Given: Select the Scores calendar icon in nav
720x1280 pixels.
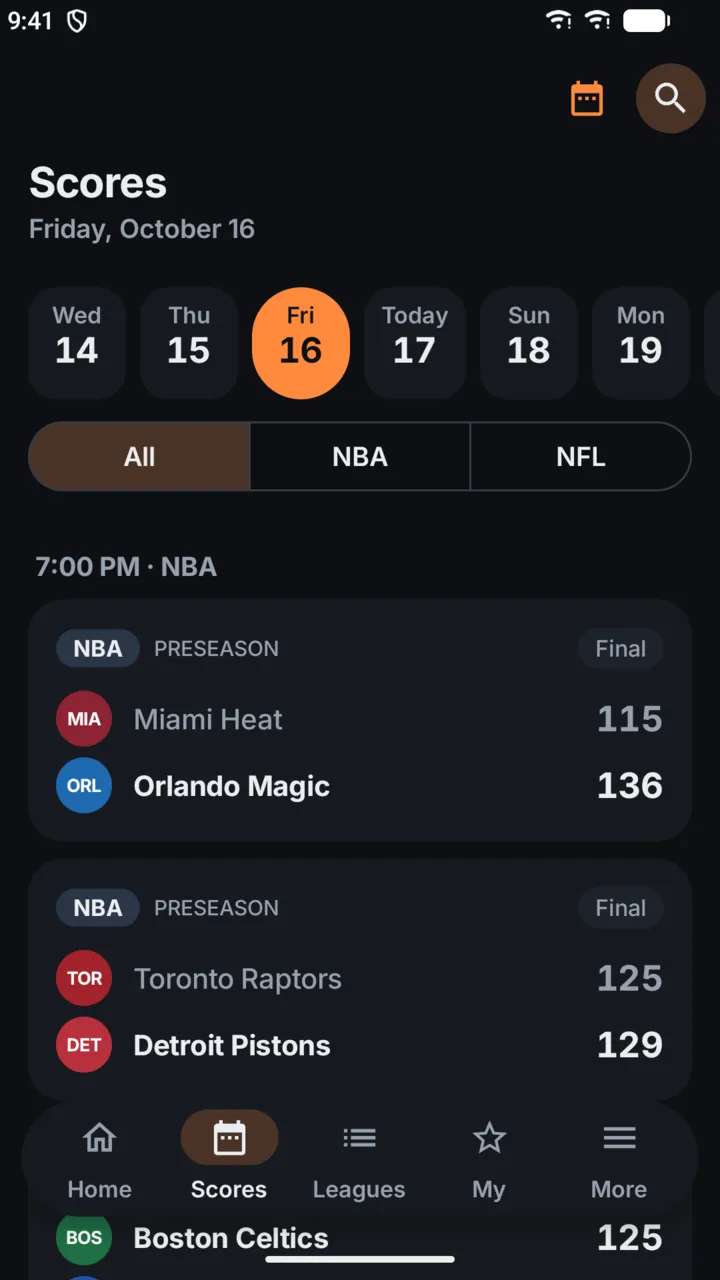Looking at the screenshot, I should tap(229, 1138).
